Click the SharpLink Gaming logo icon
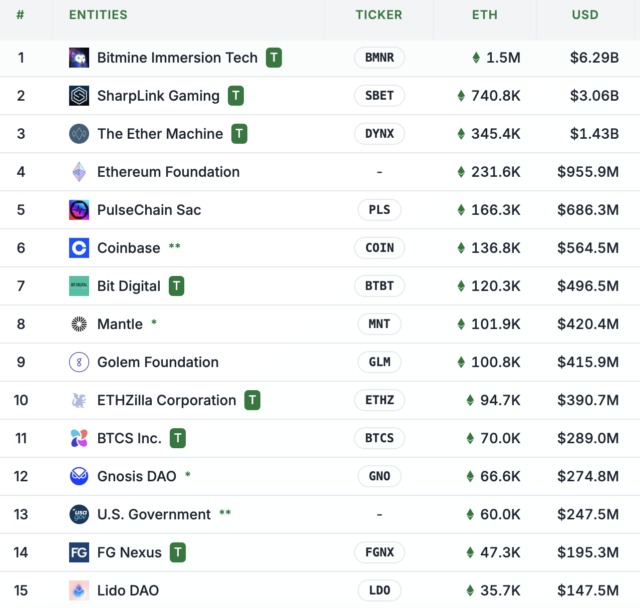 79,96
